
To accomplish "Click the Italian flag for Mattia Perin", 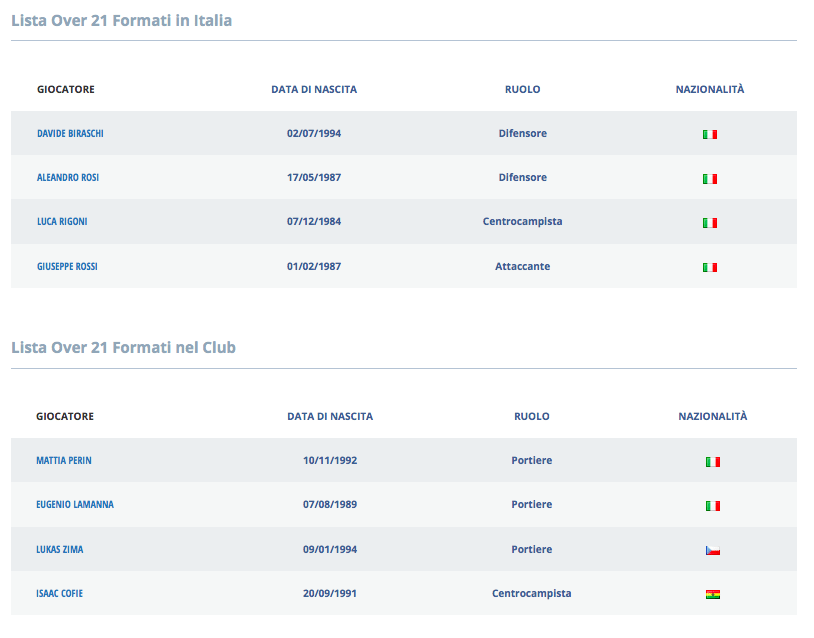I will tap(713, 462).
